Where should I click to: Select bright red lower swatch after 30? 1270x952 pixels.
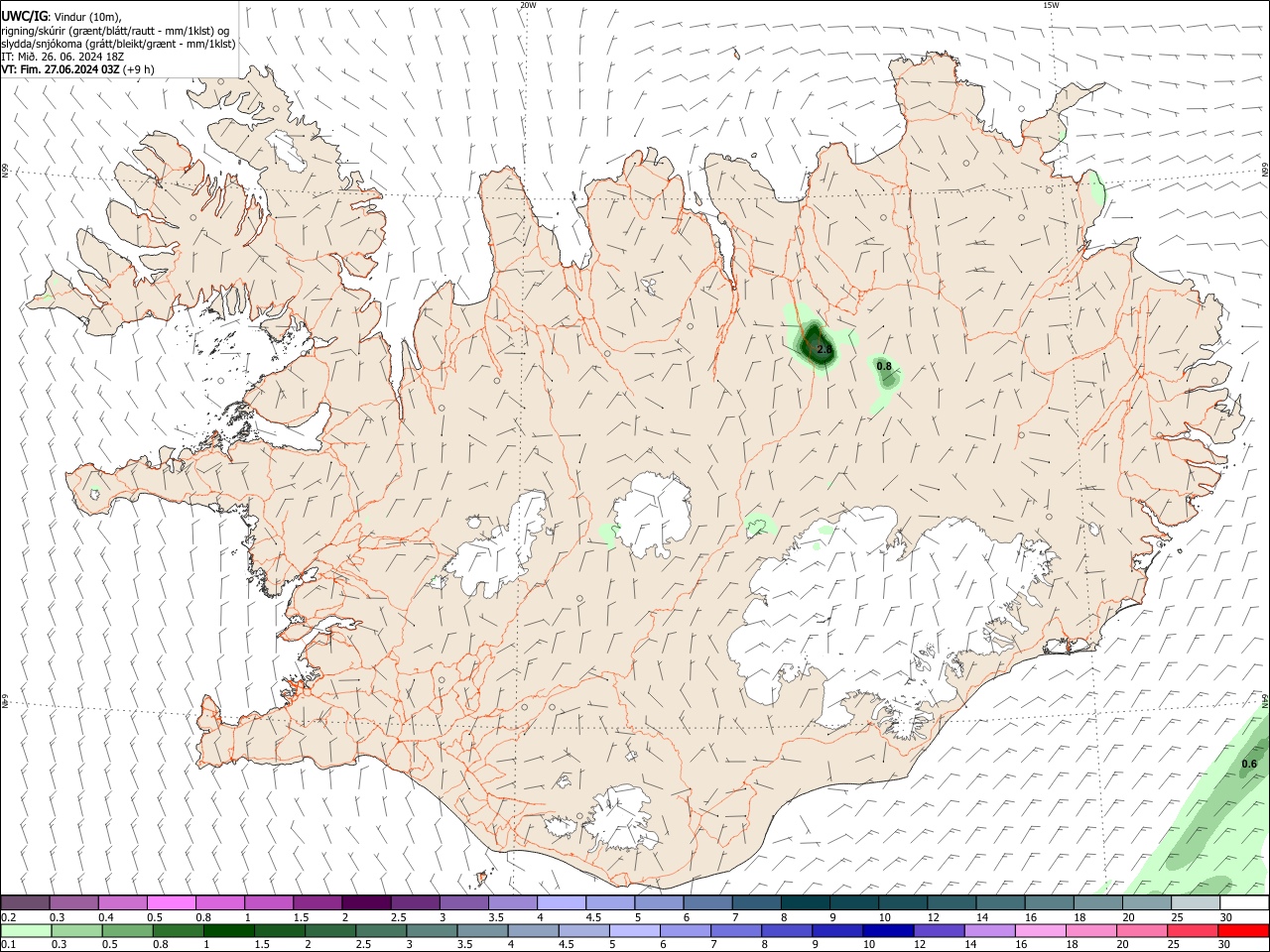coord(1243,930)
